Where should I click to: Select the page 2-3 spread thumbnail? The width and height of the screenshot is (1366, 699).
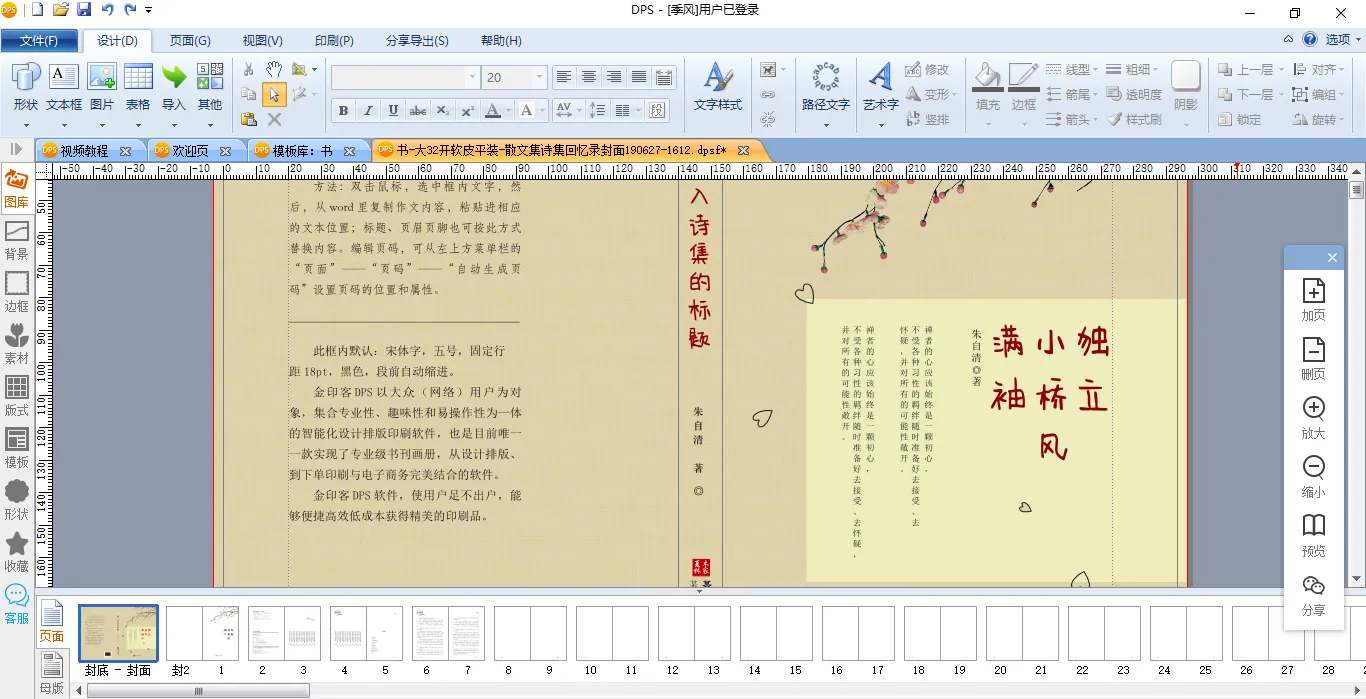click(284, 633)
